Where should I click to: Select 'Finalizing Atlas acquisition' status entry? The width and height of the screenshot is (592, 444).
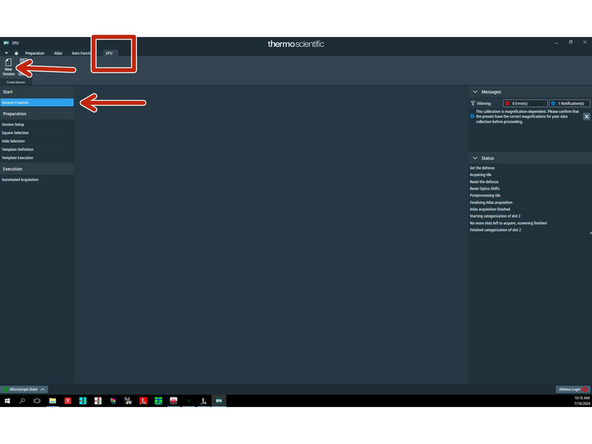click(491, 202)
